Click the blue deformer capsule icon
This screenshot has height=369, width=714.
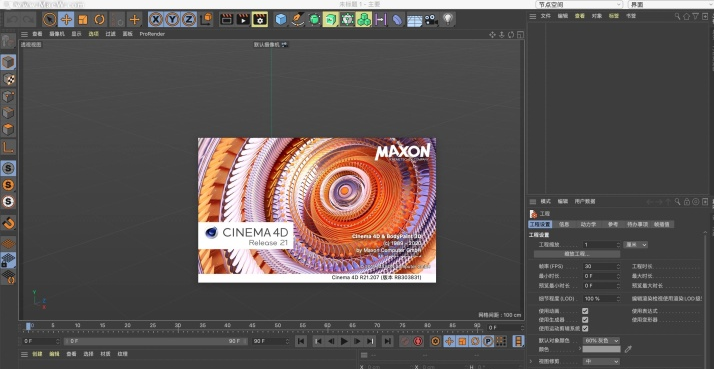coord(398,20)
